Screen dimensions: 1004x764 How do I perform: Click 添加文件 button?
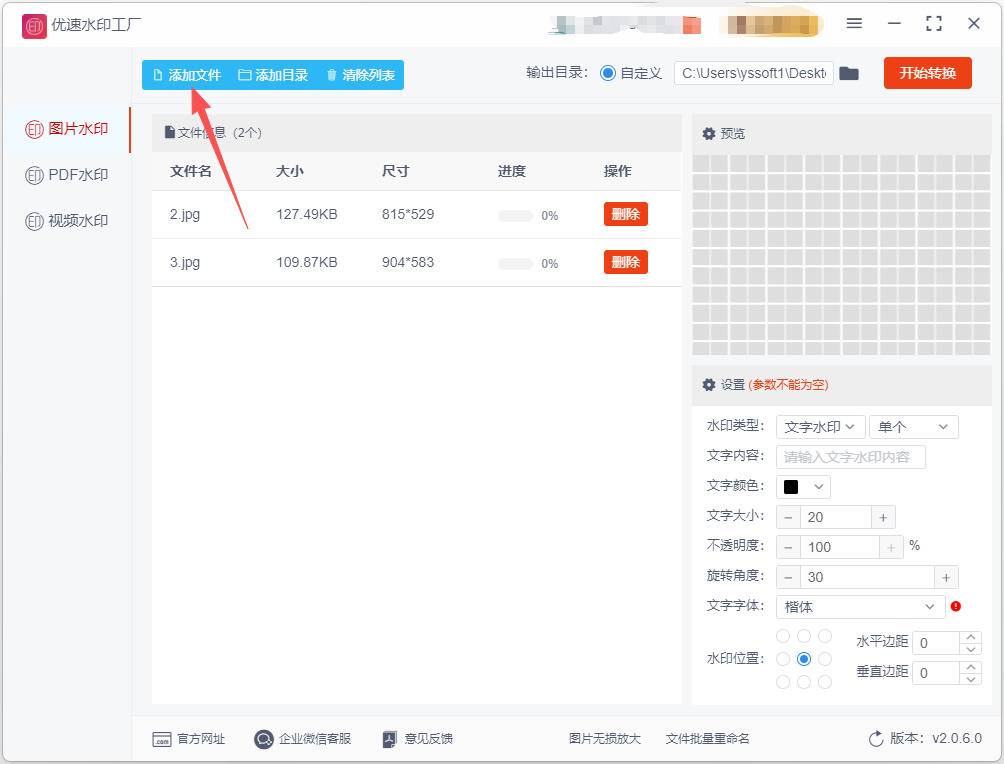coord(187,76)
